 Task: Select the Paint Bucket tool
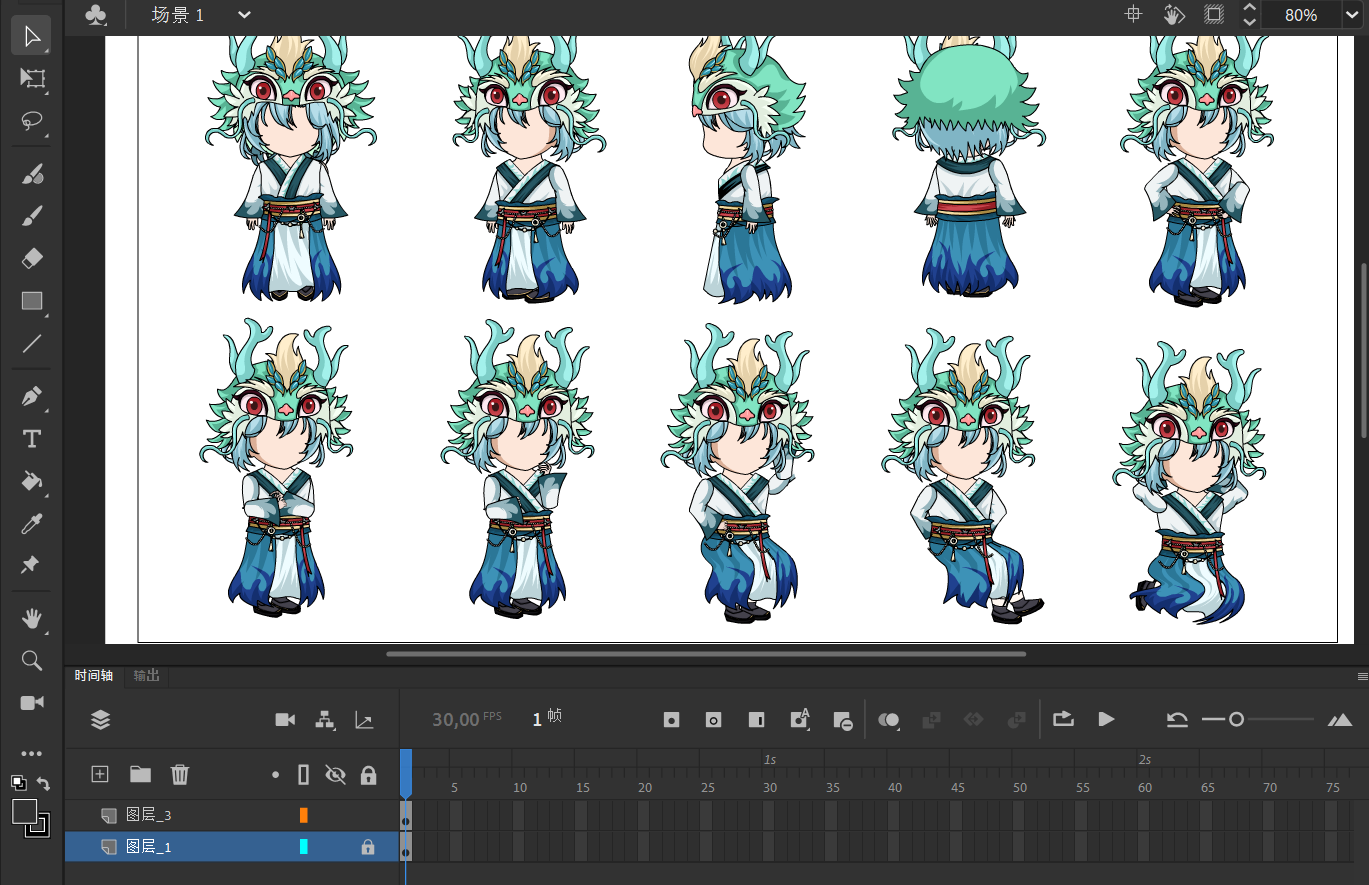[x=32, y=481]
